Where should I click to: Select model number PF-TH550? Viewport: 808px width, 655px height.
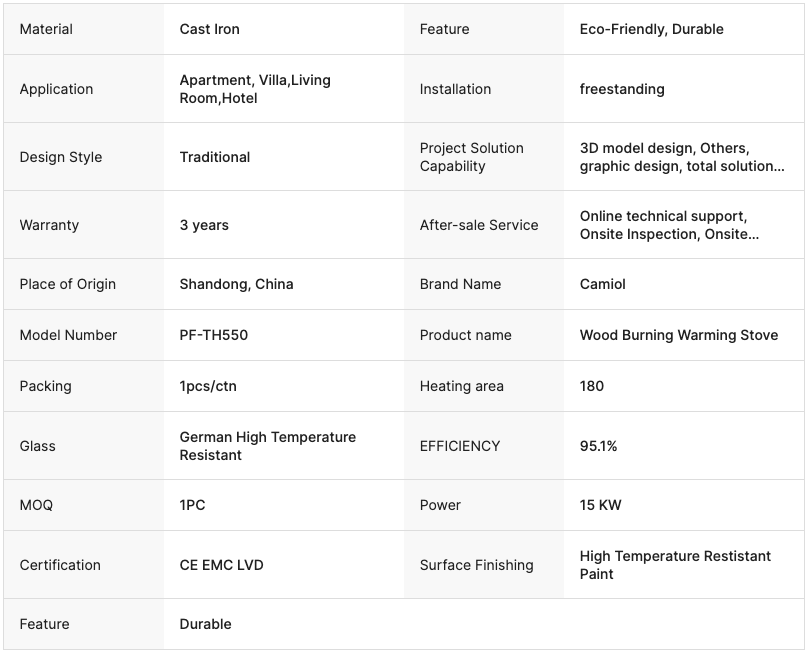(214, 335)
